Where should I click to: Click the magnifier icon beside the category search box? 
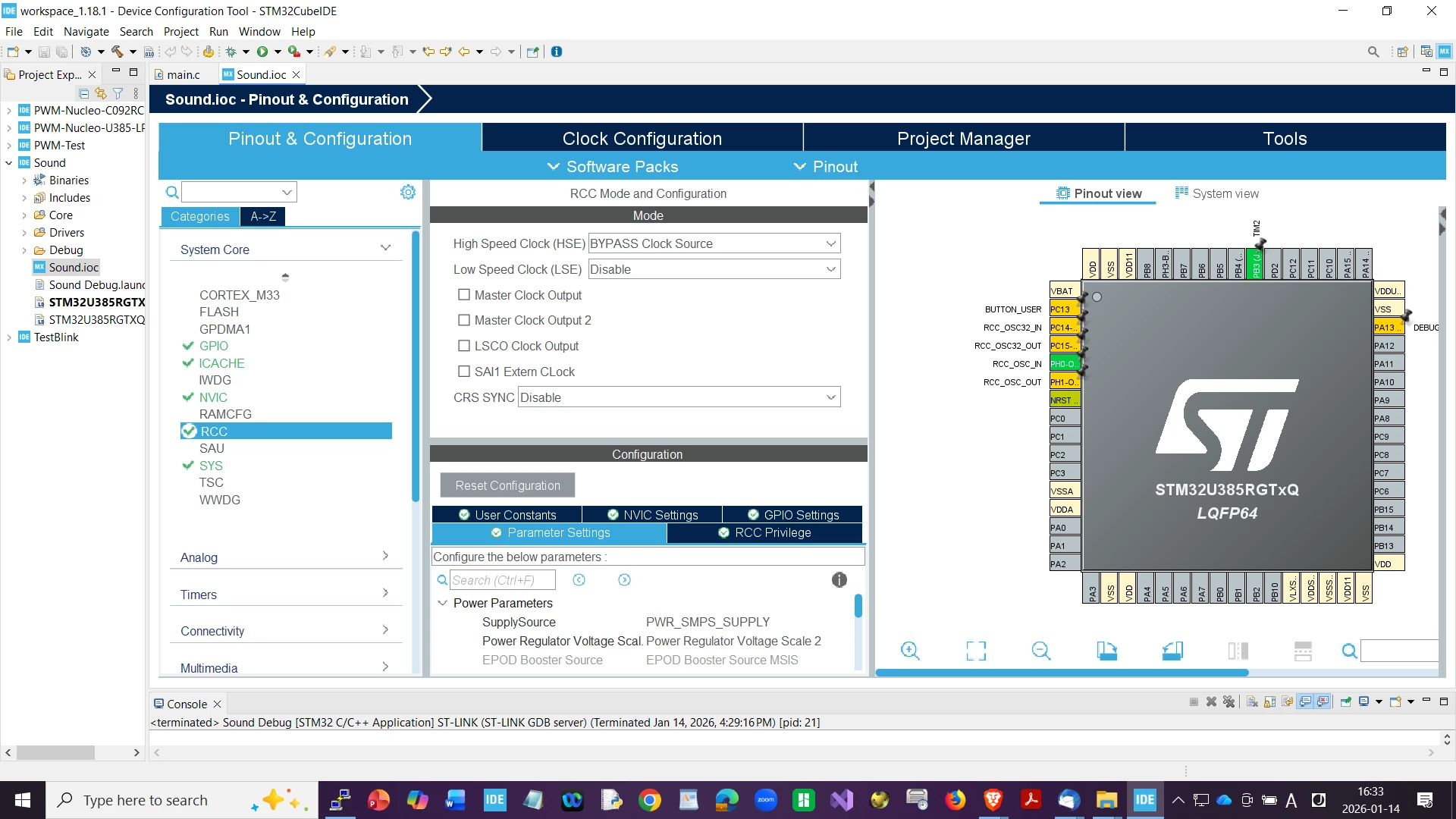coord(172,193)
